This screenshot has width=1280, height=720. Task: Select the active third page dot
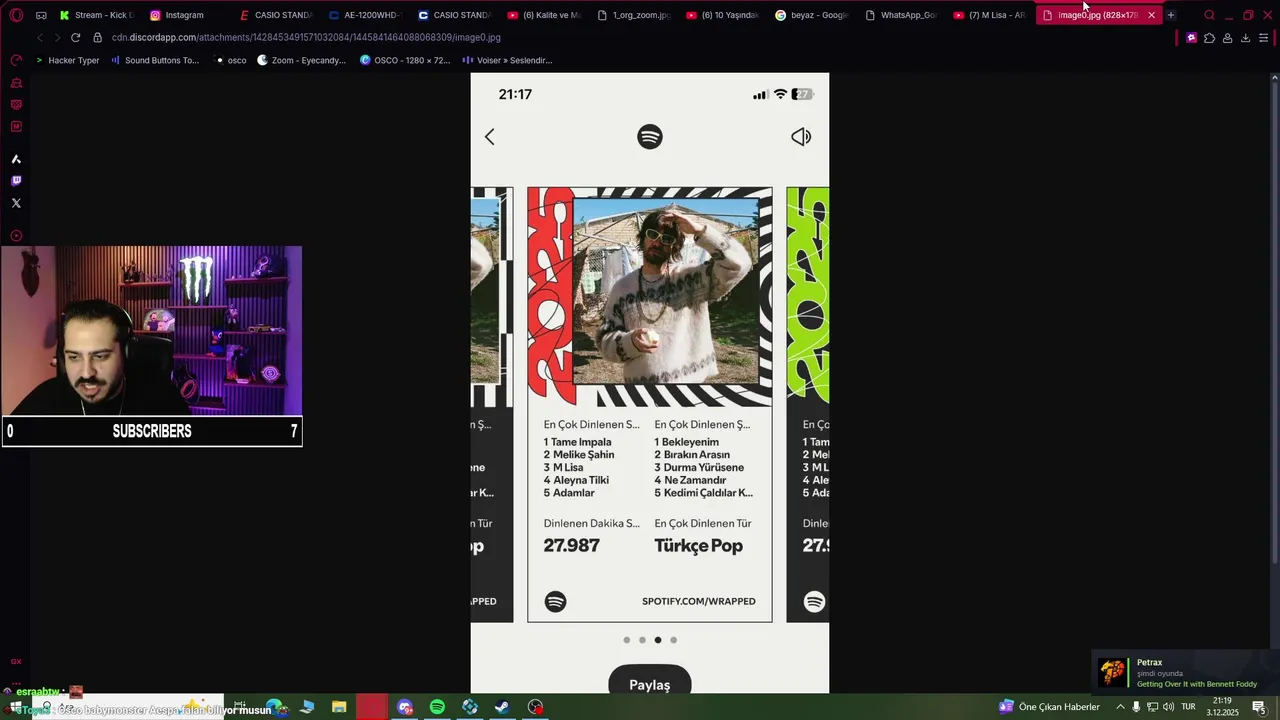pos(658,640)
